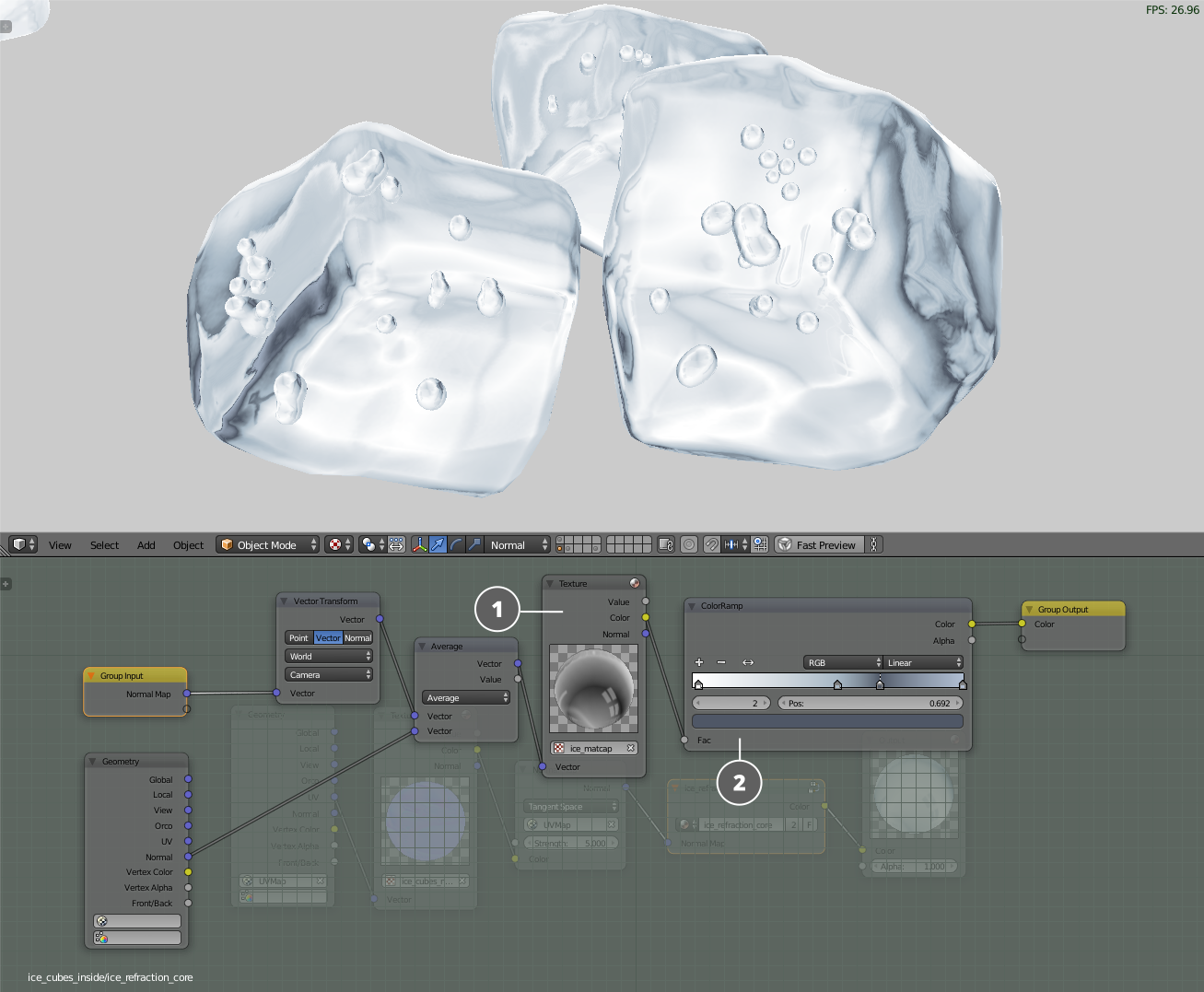The image size is (1204, 992).
Task: Select Vector type in Vector Transform node
Action: [328, 637]
